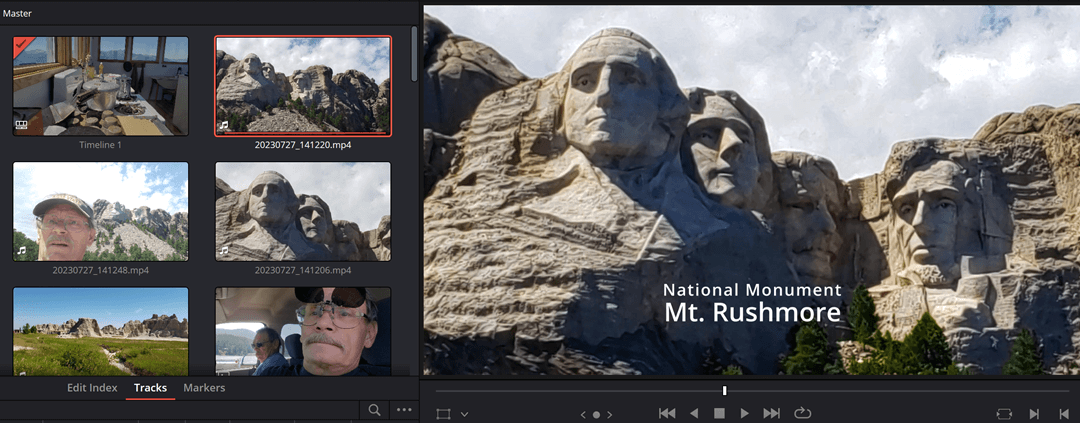Click the go-to-next-edit bar icon
Viewport: 1080px width, 423px height.
(1034, 413)
